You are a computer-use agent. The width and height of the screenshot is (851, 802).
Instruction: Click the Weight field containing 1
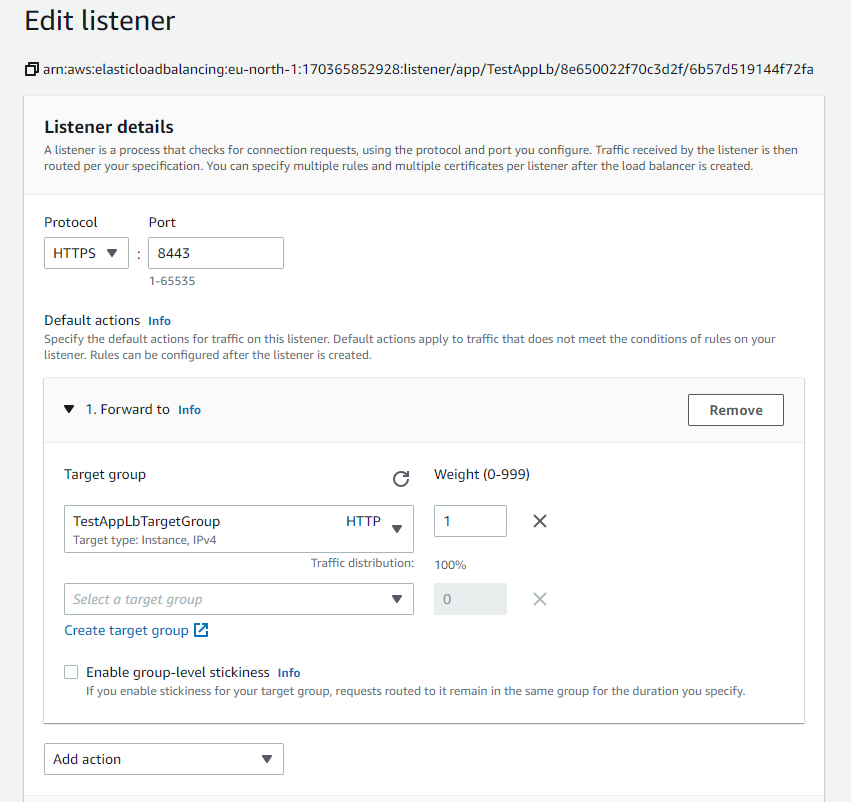pos(470,521)
